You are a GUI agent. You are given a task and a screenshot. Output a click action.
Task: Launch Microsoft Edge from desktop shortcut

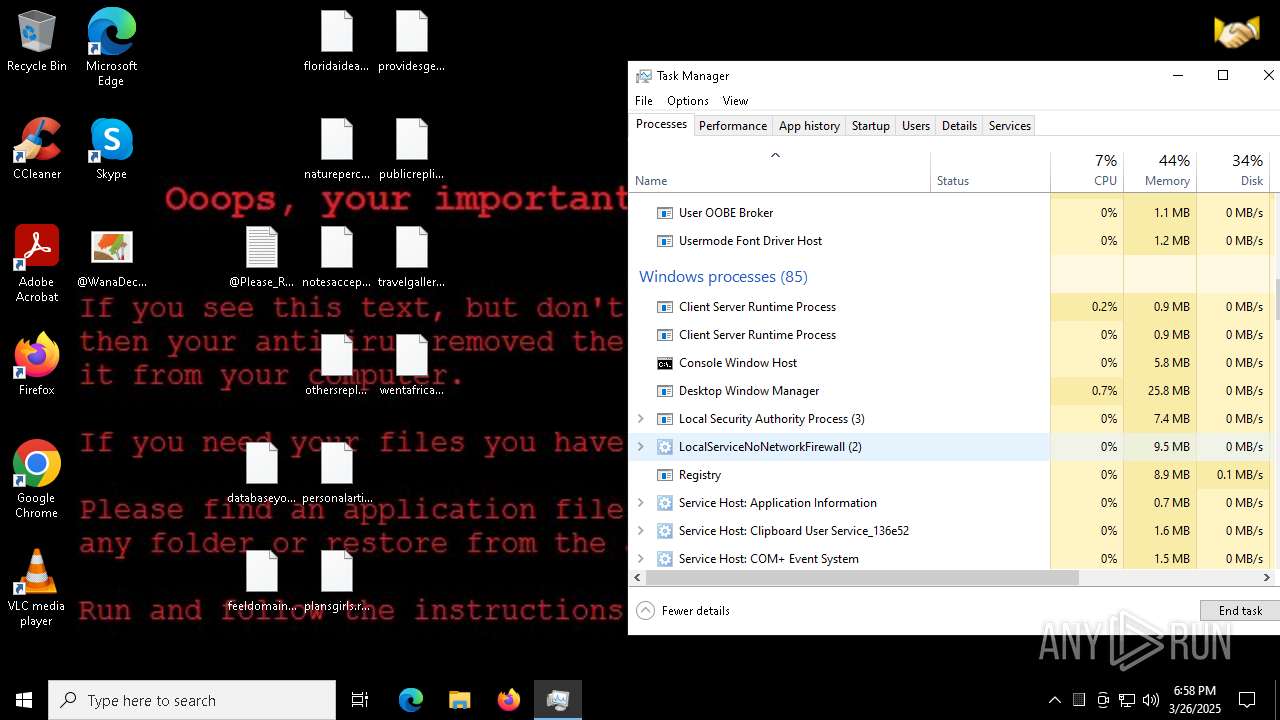click(x=111, y=47)
